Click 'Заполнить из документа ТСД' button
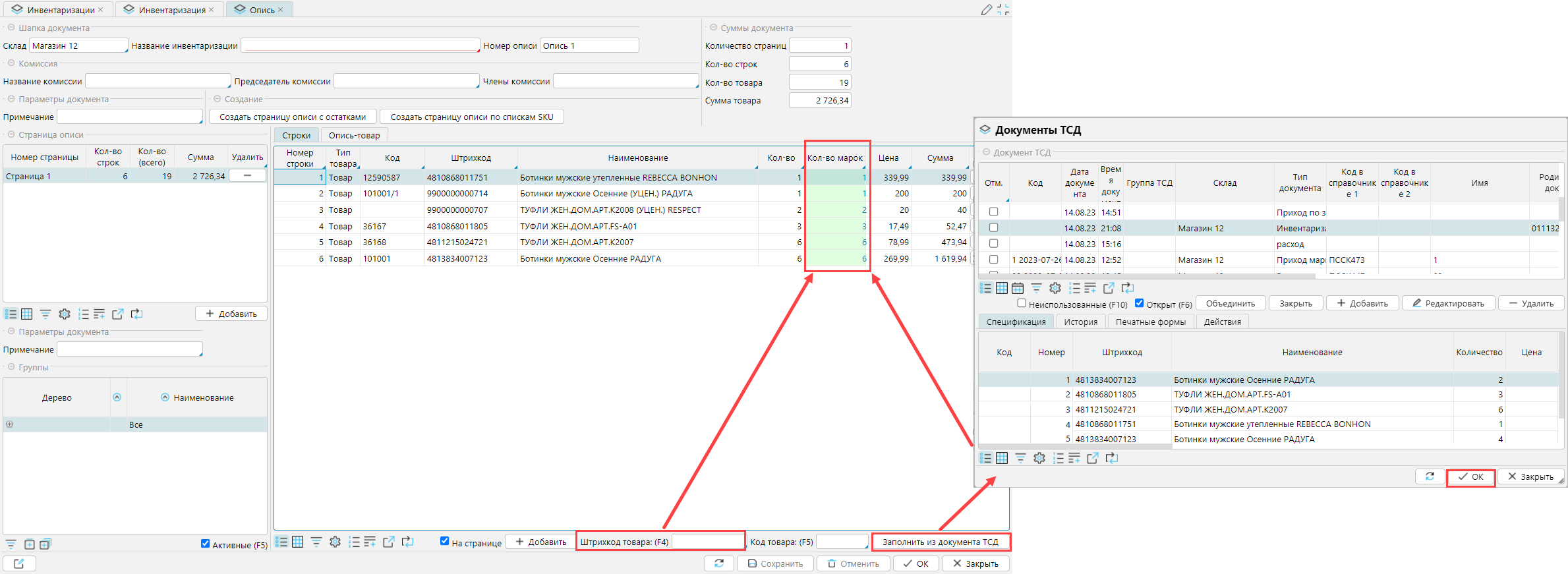The image size is (1568, 574). (940, 542)
